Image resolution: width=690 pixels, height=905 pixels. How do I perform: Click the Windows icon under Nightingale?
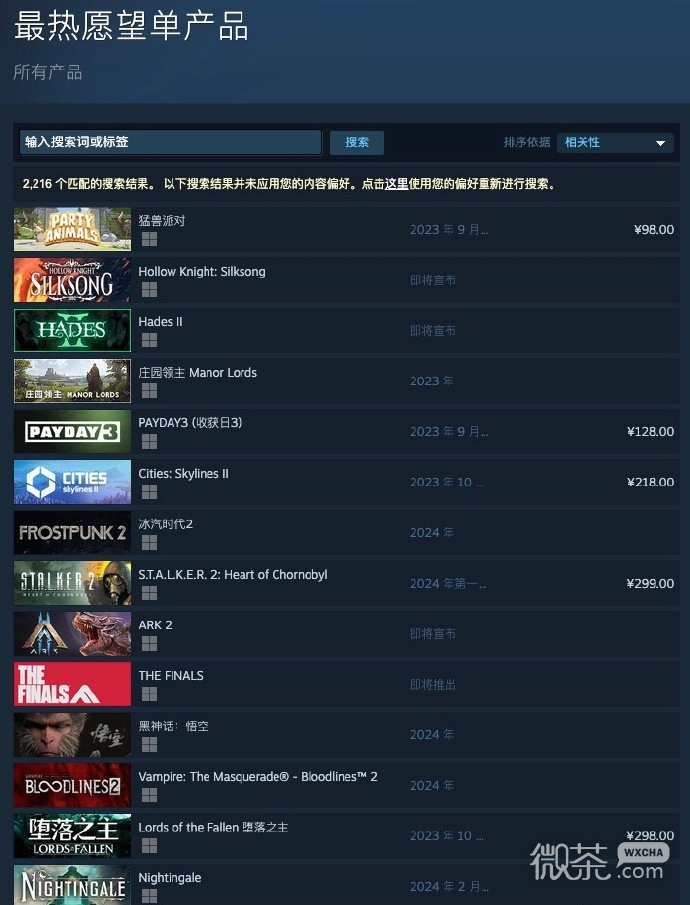pos(150,896)
